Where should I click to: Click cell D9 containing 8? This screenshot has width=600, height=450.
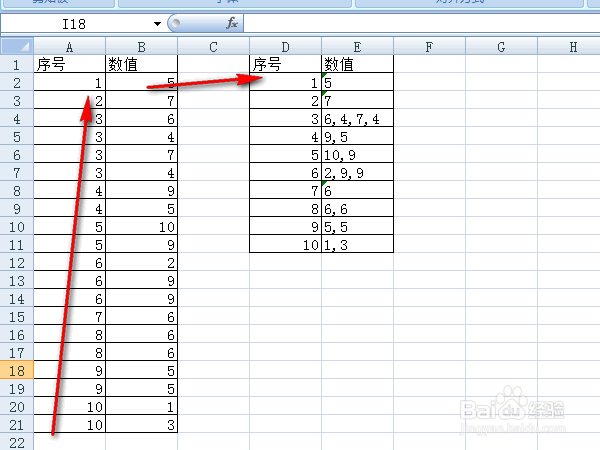(x=285, y=208)
